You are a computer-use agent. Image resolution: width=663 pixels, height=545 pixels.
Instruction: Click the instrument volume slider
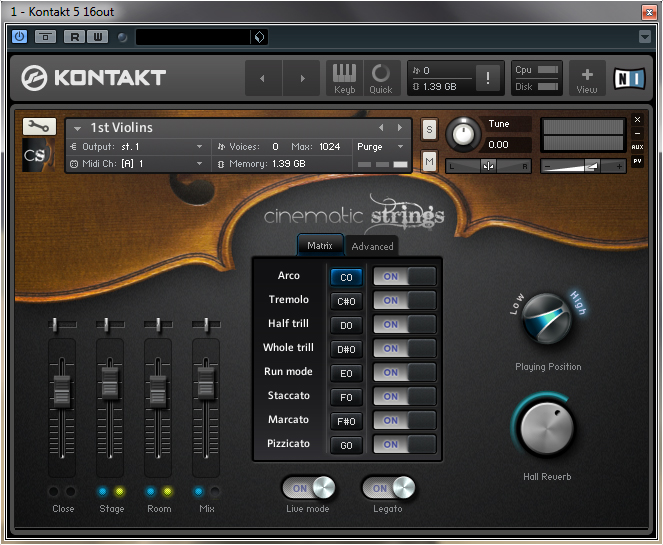[x=583, y=167]
